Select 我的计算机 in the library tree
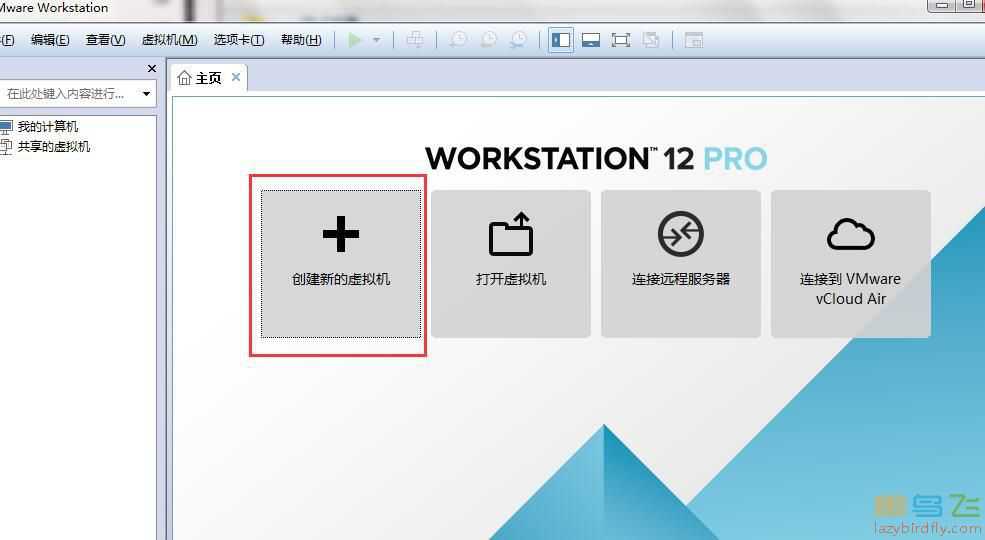 (48, 127)
